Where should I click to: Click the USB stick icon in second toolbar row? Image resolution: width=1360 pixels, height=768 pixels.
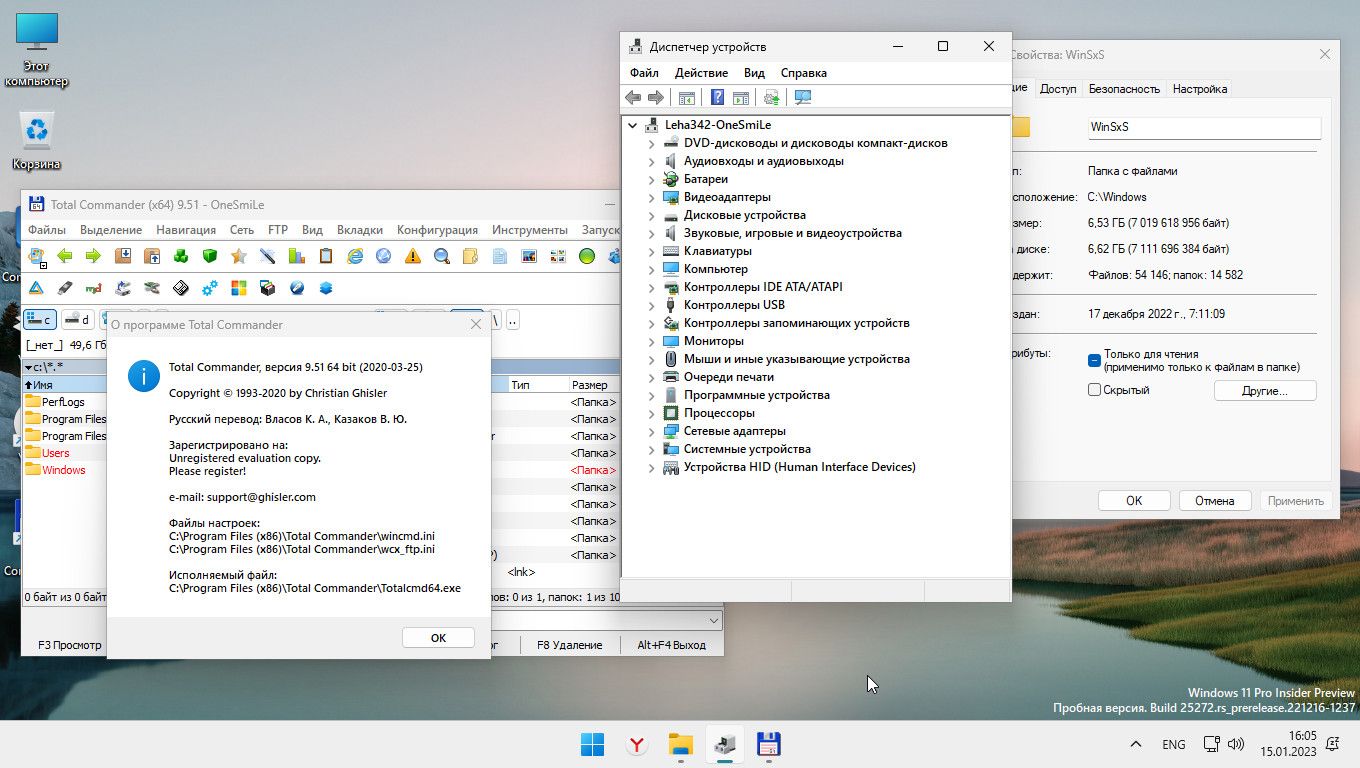[65, 288]
